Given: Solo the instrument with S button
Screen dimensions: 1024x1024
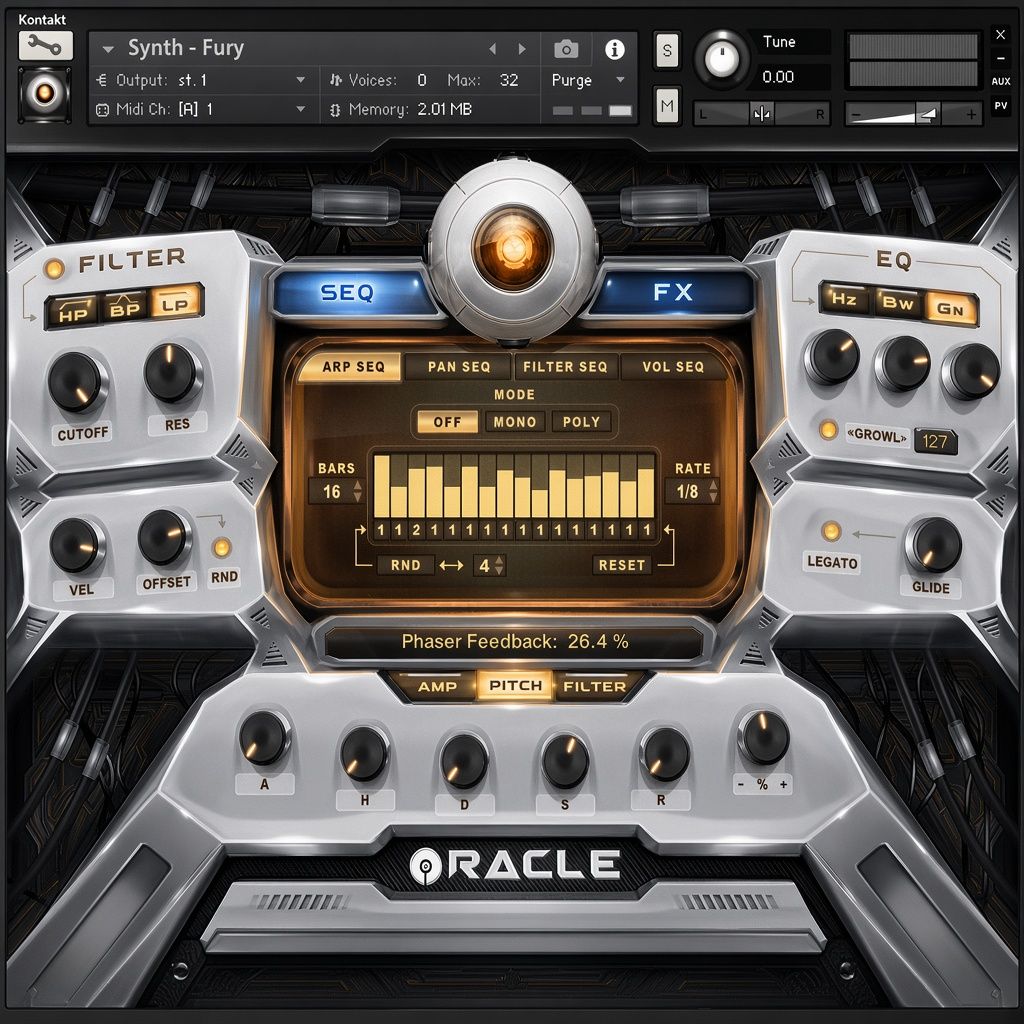Looking at the screenshot, I should [667, 50].
